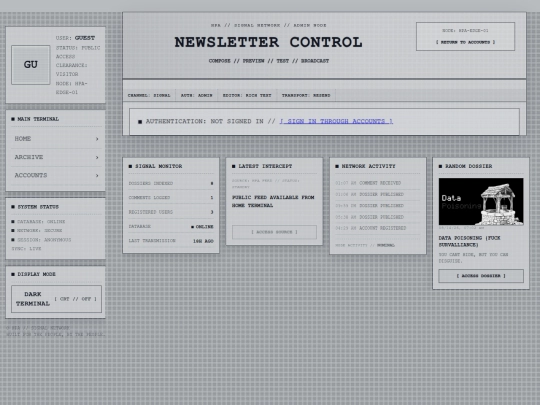Open the Data Poisoning dossier thumbnail
The height and width of the screenshot is (405, 540).
click(481, 201)
